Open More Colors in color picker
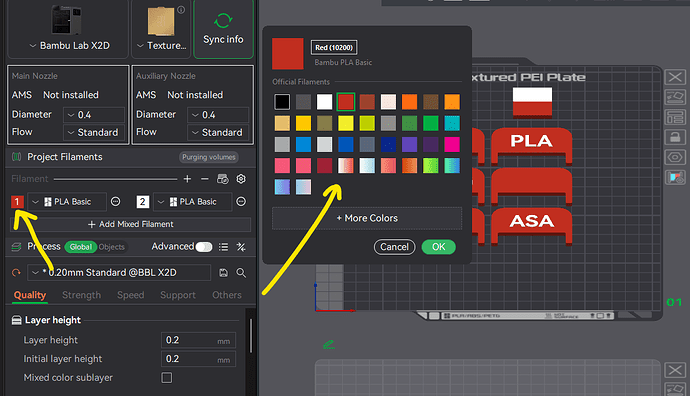 pyautogui.click(x=367, y=218)
